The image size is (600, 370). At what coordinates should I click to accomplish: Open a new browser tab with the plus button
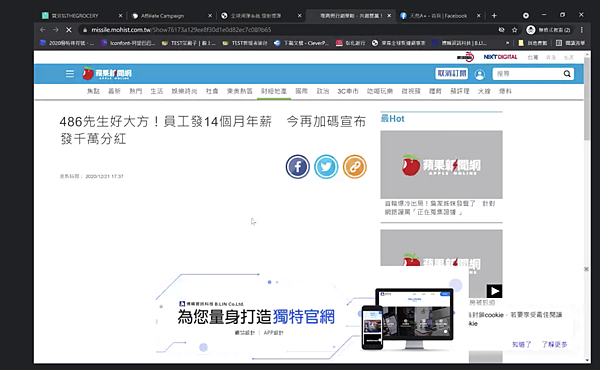point(494,16)
